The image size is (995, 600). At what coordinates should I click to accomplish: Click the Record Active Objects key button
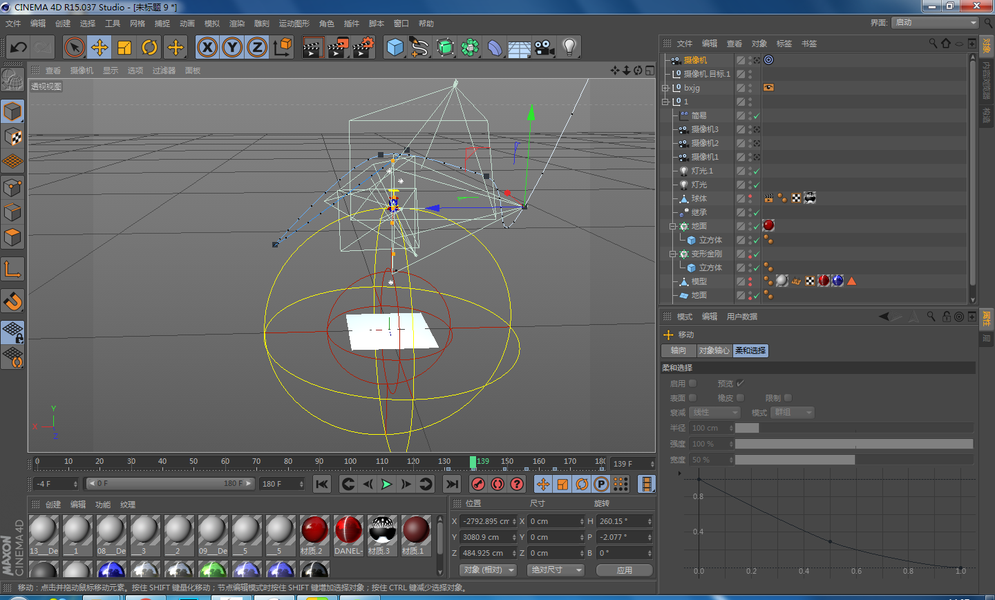point(478,484)
